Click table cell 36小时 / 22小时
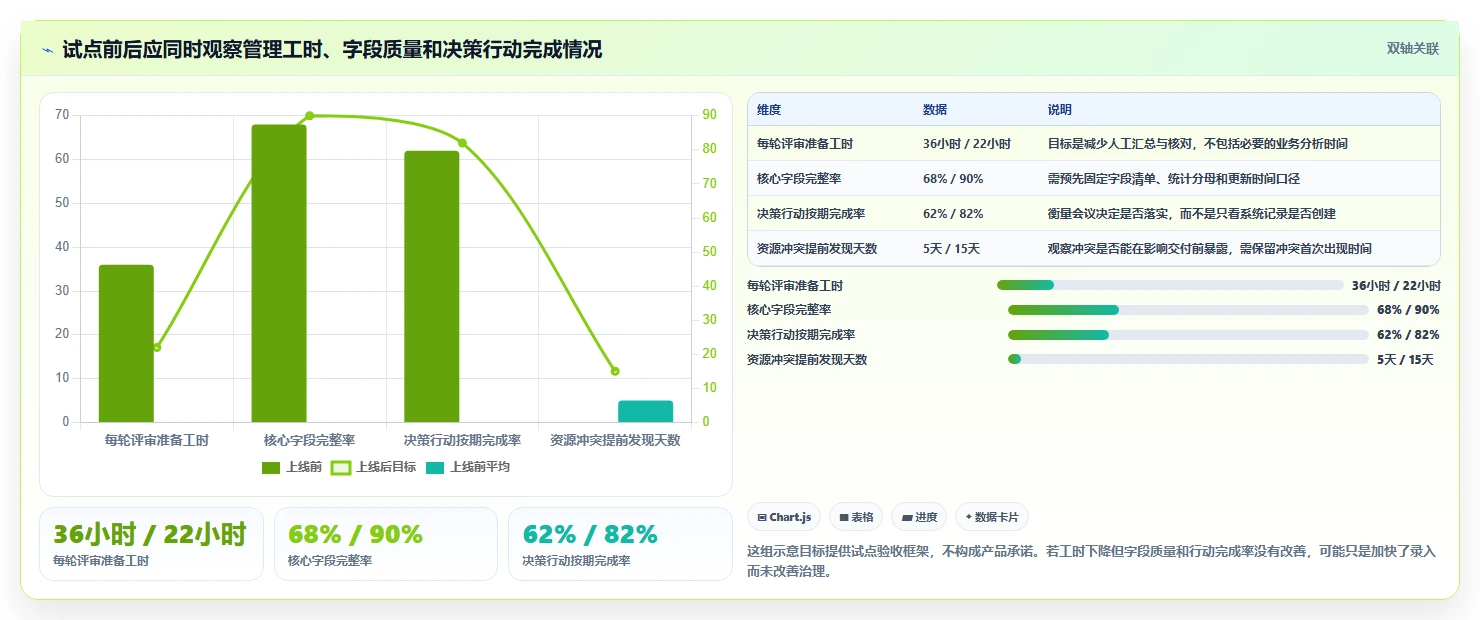This screenshot has width=1480, height=620. pos(967,144)
